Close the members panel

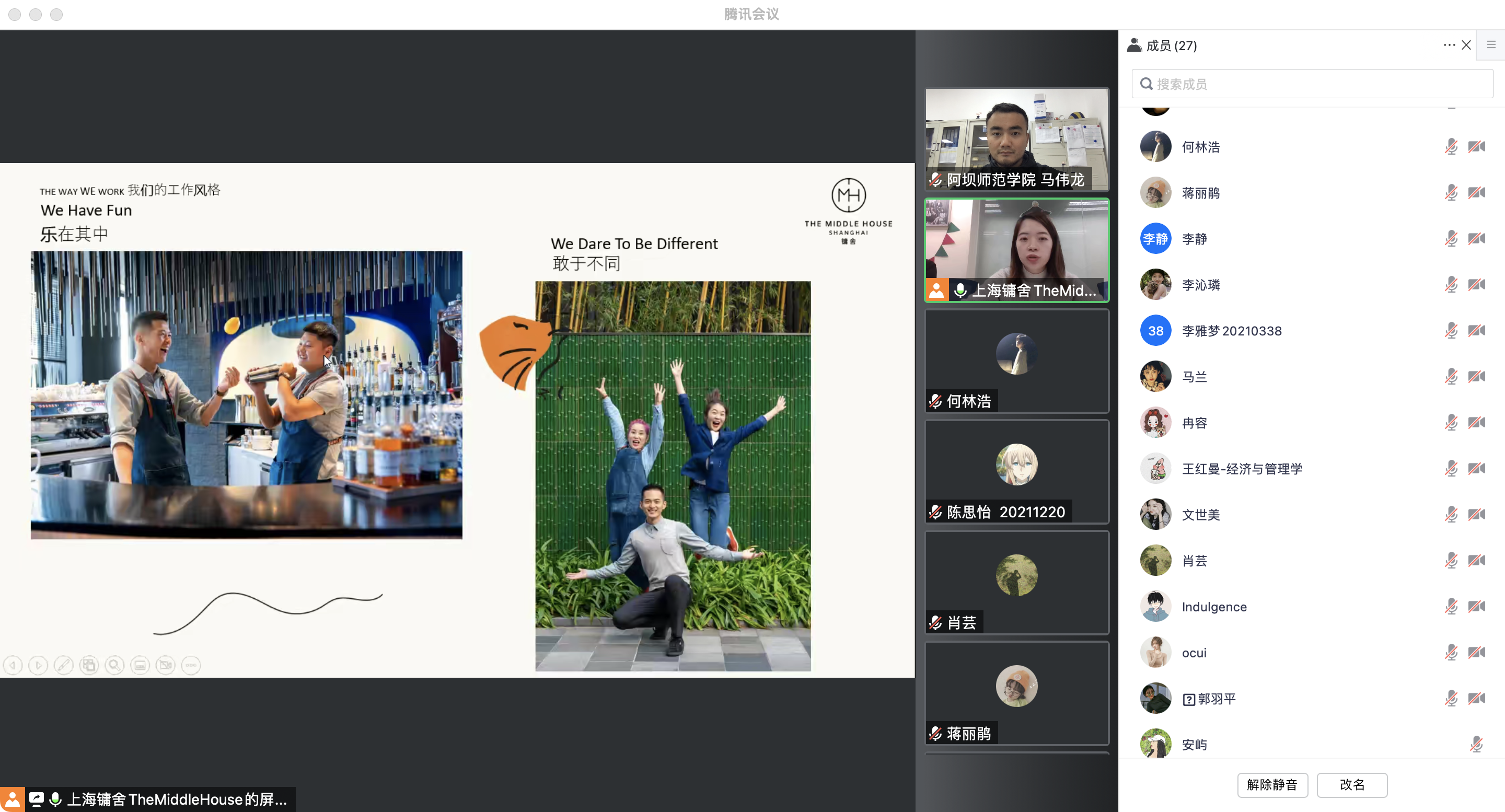tap(1466, 45)
